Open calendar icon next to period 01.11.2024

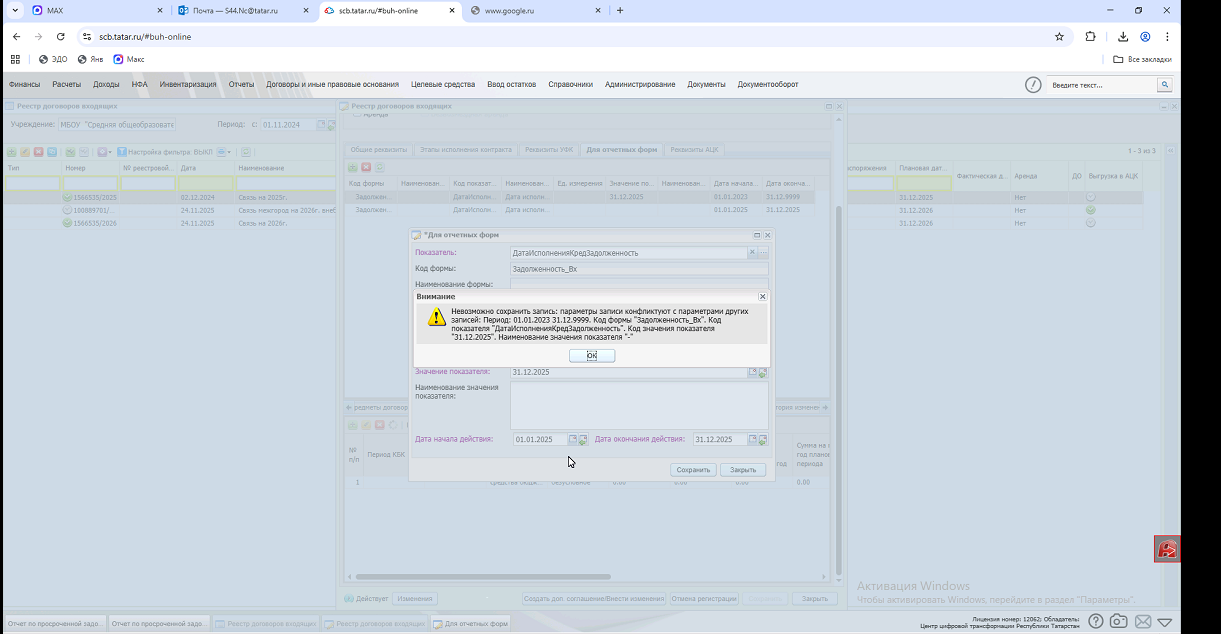(x=321, y=125)
